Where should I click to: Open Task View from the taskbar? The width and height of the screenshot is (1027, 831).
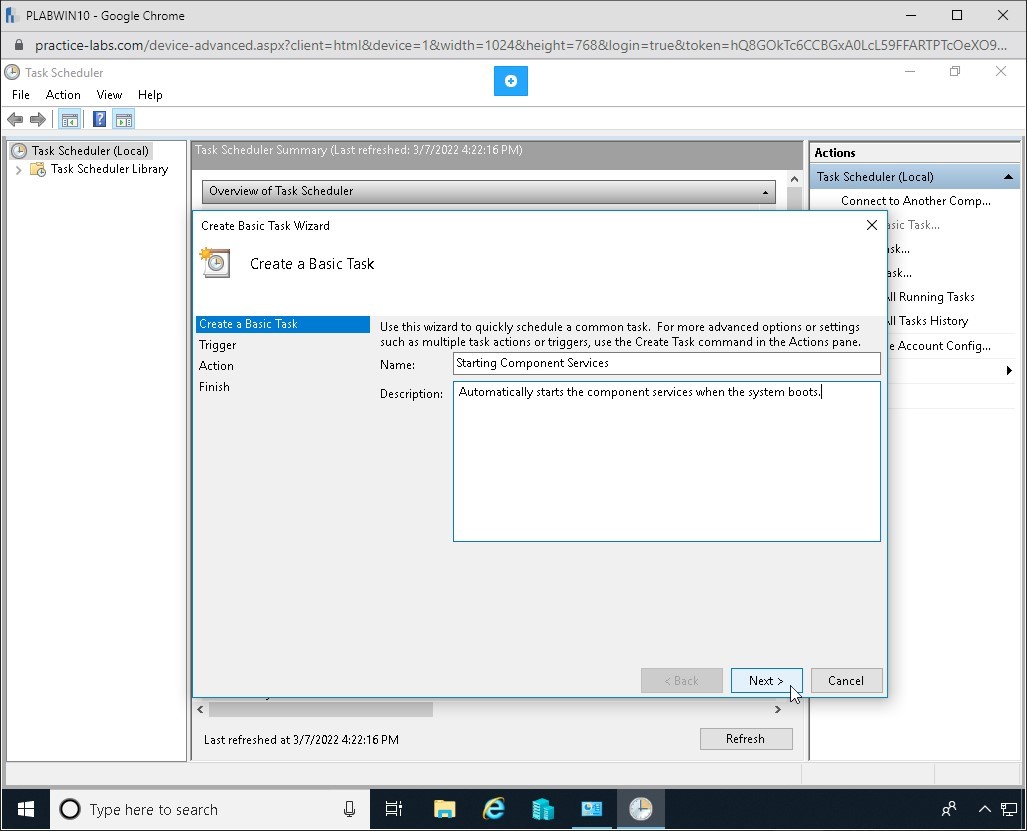coord(394,809)
